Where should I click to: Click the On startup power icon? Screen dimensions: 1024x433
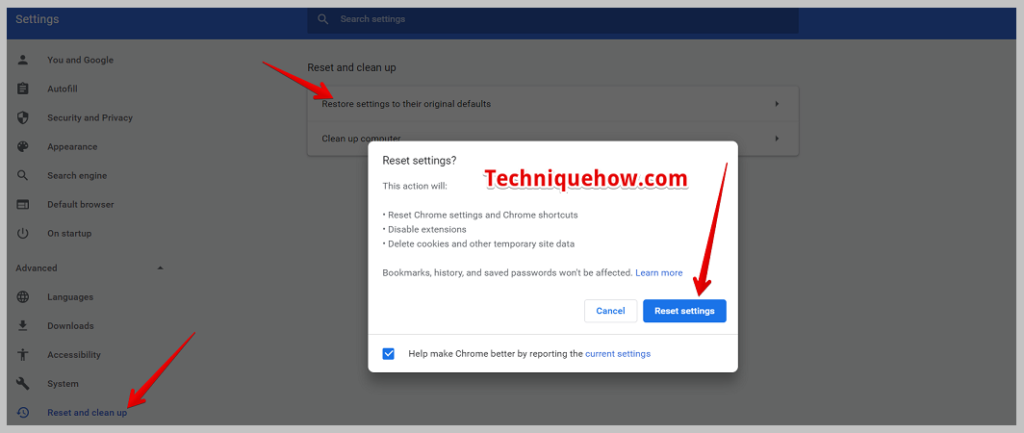[23, 233]
